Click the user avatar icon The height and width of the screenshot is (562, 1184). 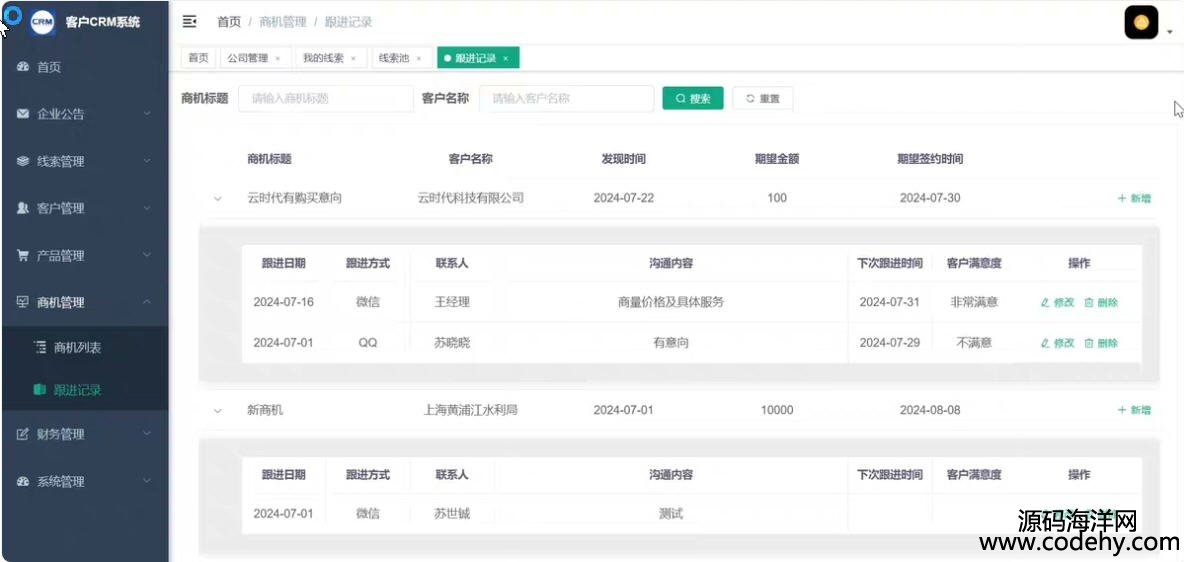pyautogui.click(x=1140, y=23)
